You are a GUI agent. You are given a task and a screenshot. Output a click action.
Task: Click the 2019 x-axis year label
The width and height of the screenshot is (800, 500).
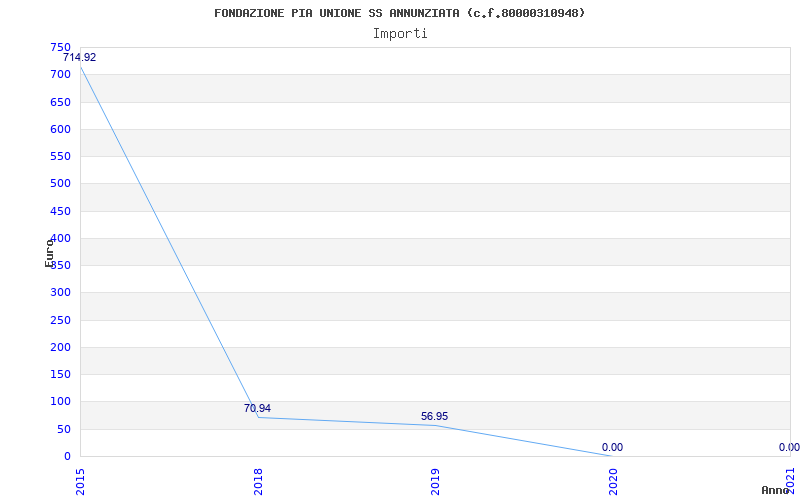(435, 482)
